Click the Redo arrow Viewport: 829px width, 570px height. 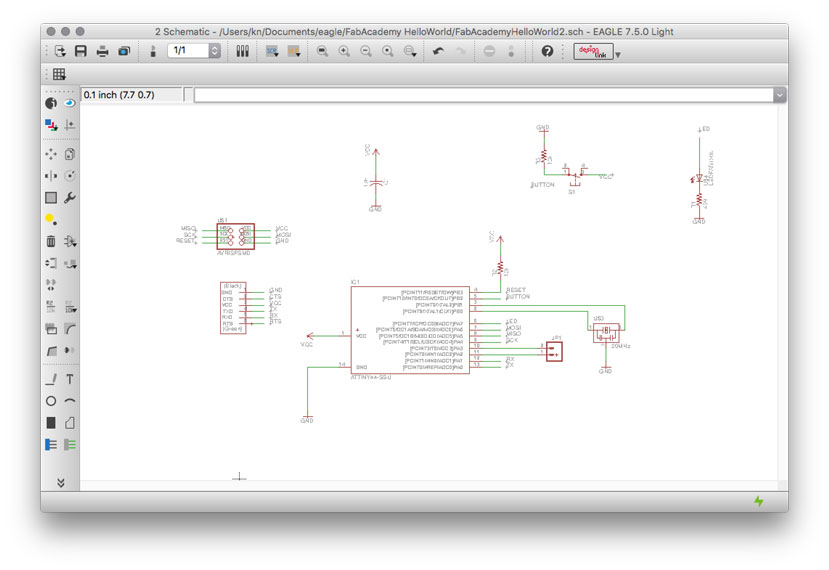[x=460, y=51]
